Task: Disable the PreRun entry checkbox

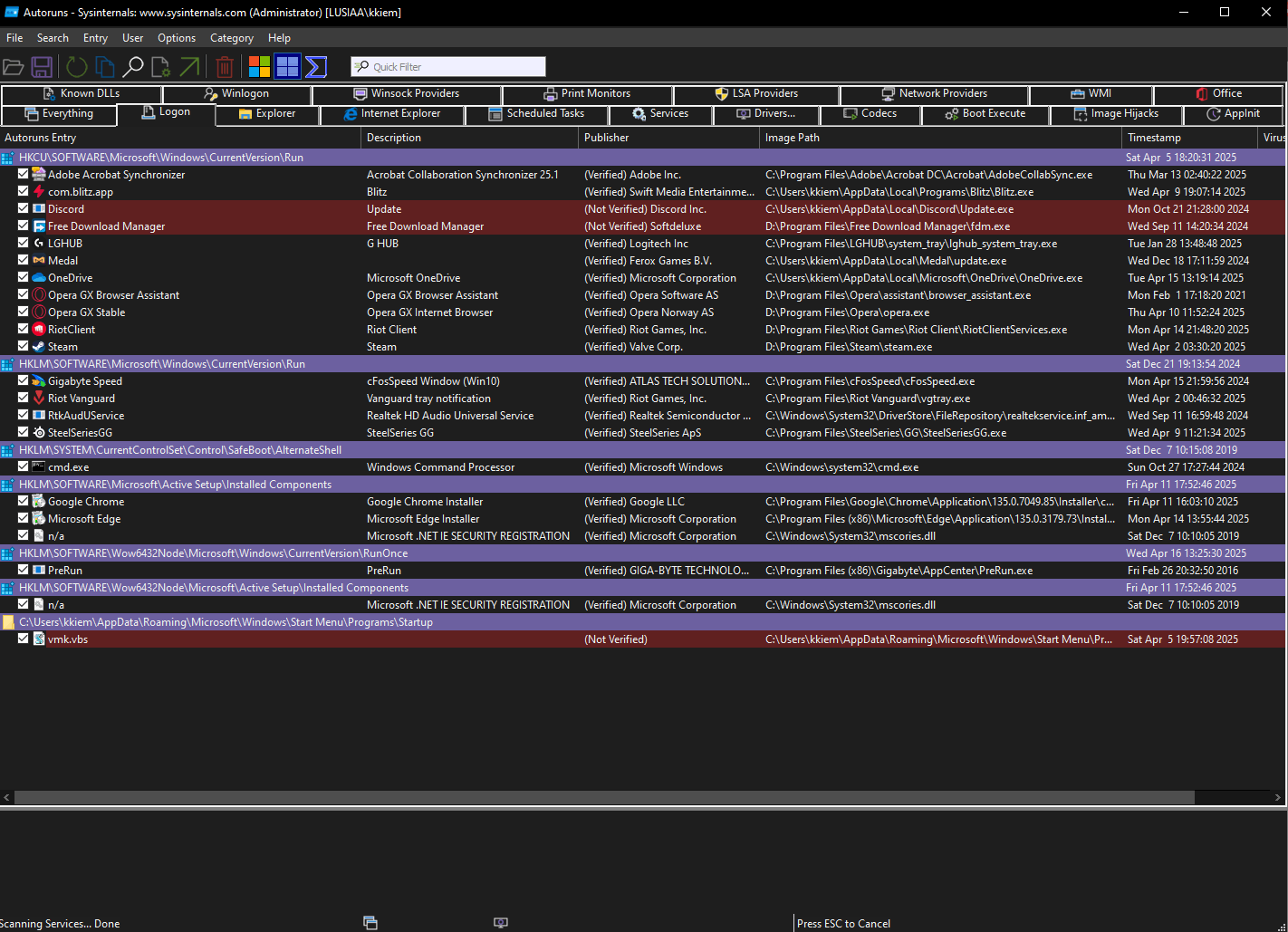Action: click(x=24, y=571)
